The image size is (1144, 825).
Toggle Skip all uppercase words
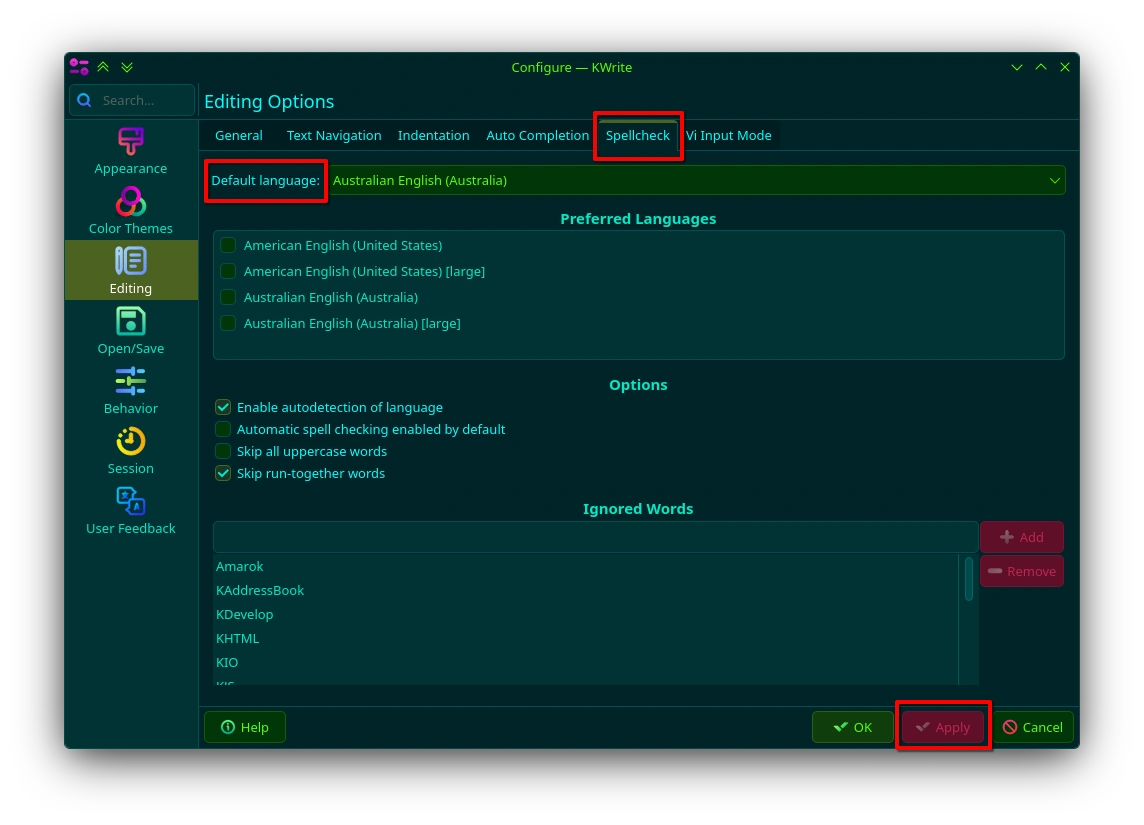[x=223, y=451]
